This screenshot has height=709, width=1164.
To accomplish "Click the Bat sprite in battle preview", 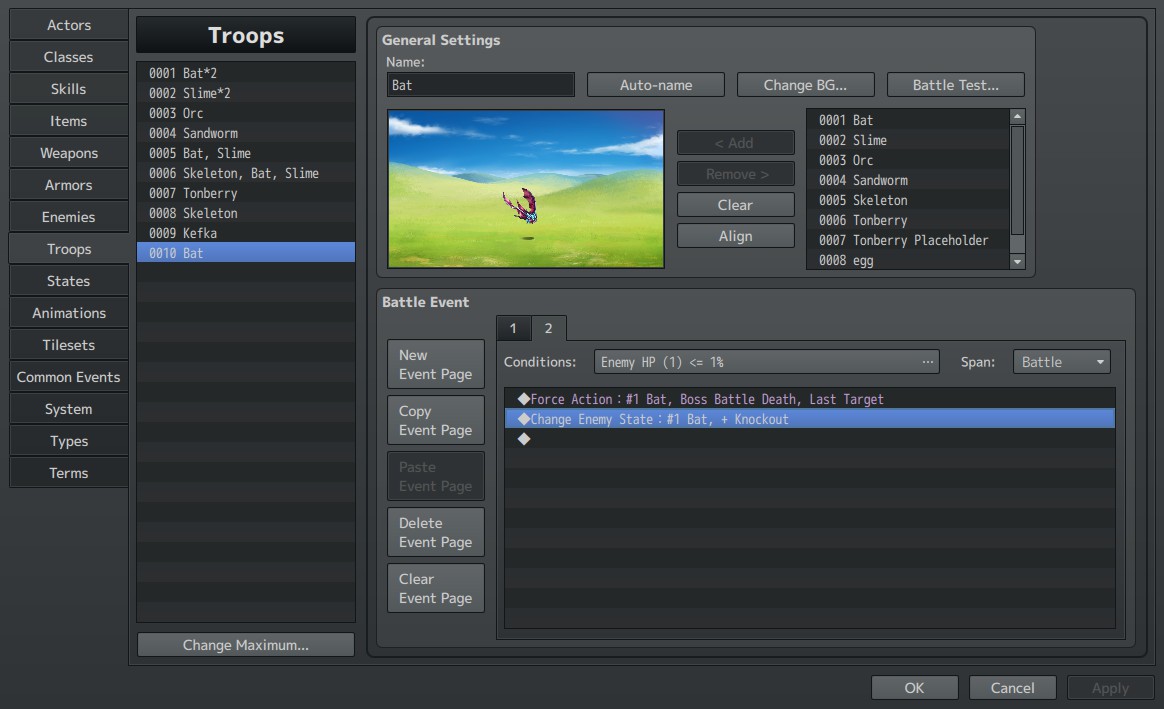I will [x=522, y=206].
